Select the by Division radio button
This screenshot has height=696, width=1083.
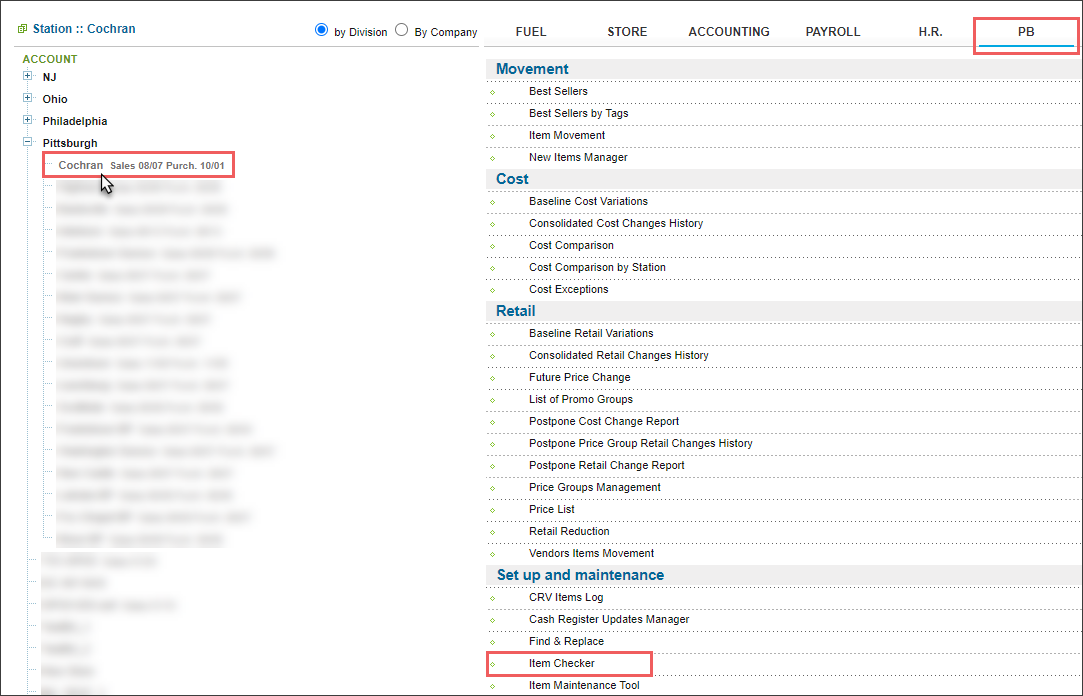tap(321, 30)
